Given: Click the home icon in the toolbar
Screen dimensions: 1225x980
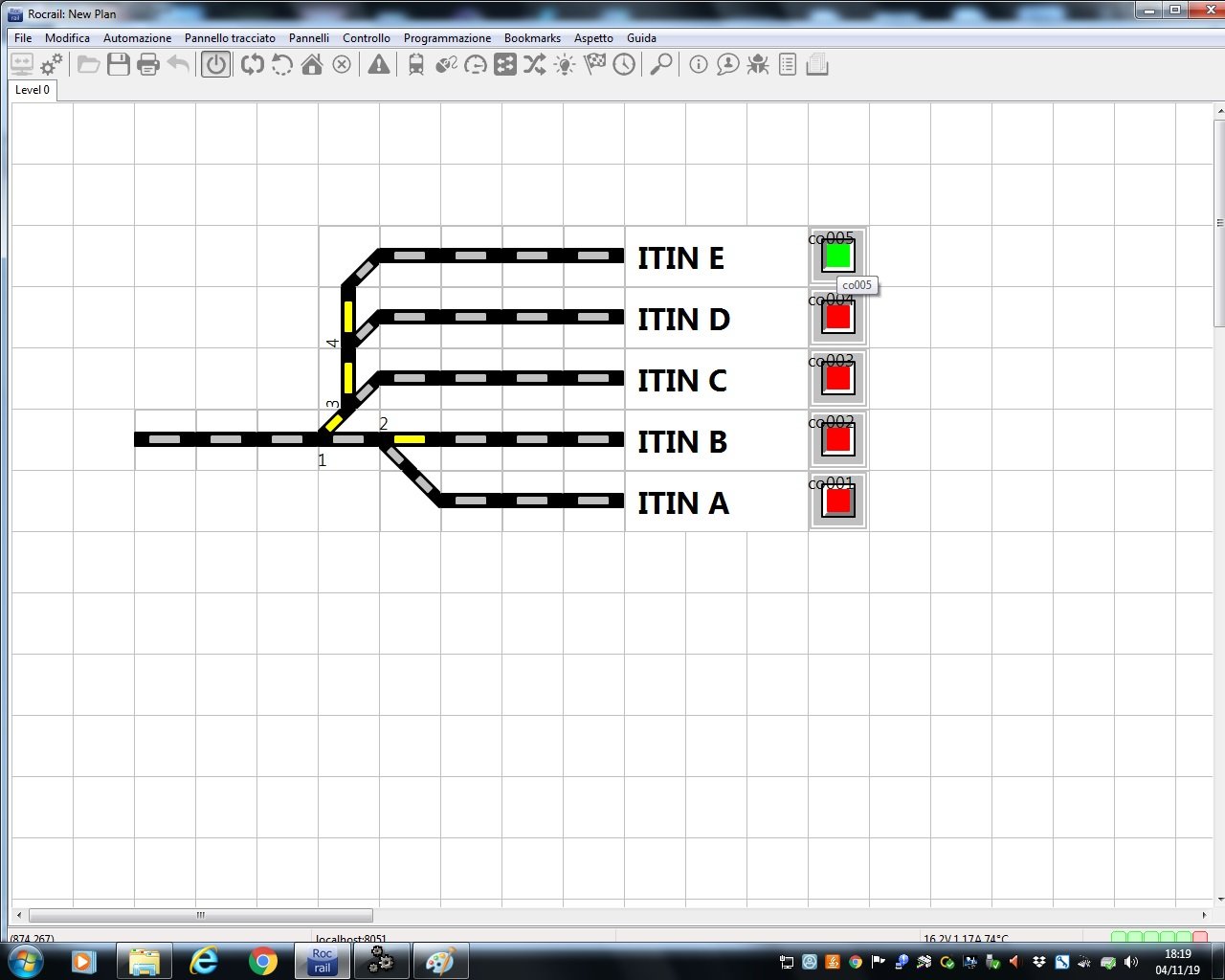Looking at the screenshot, I should click(x=312, y=65).
